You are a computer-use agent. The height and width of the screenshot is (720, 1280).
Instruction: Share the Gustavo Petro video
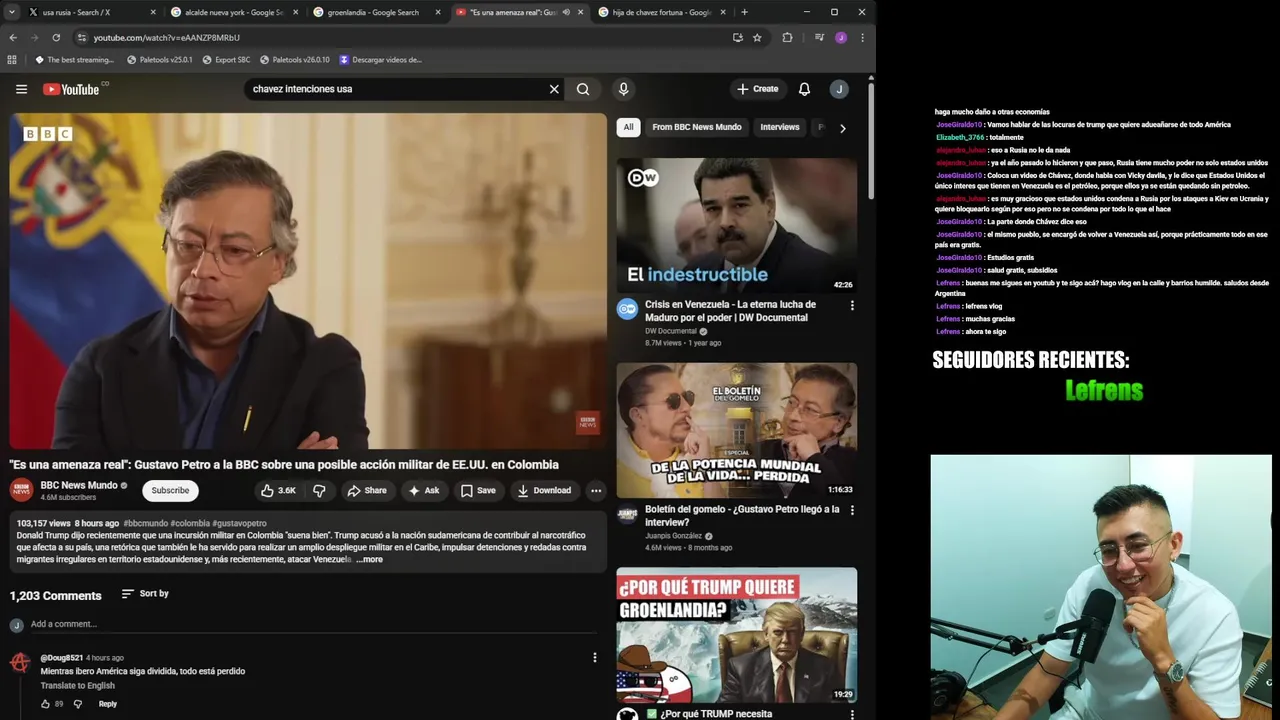pos(366,490)
